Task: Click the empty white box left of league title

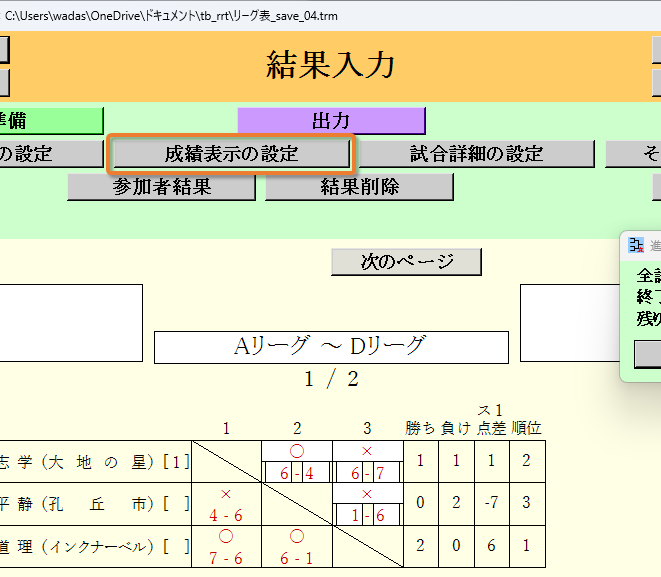Action: (x=71, y=323)
